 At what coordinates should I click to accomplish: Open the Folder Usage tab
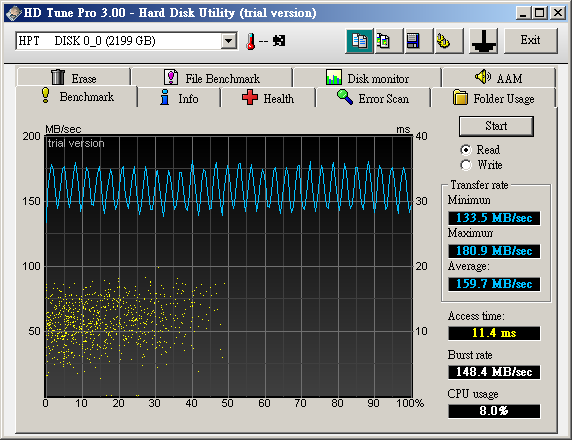tap(494, 98)
